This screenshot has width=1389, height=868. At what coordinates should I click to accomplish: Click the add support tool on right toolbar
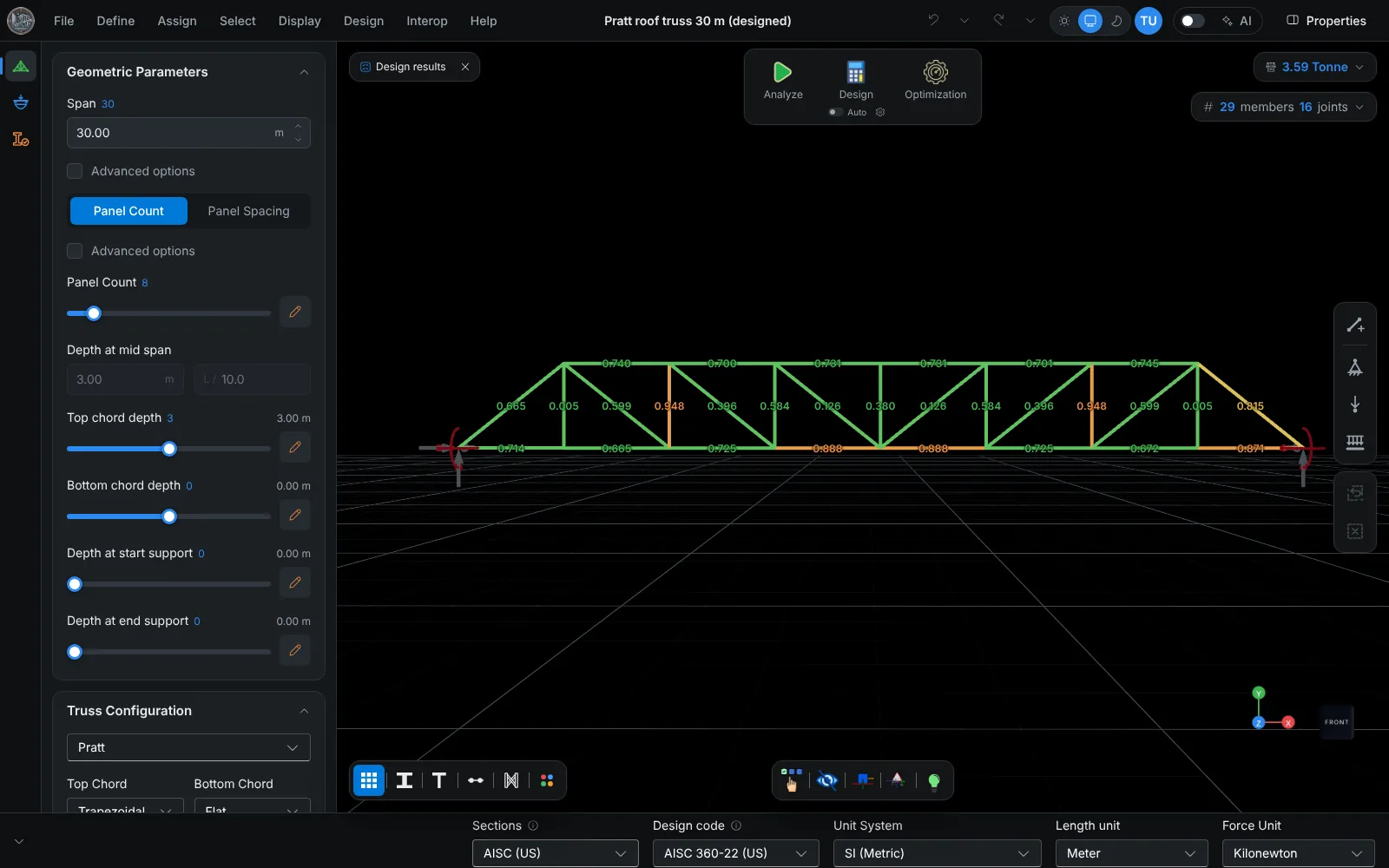[x=1355, y=367]
